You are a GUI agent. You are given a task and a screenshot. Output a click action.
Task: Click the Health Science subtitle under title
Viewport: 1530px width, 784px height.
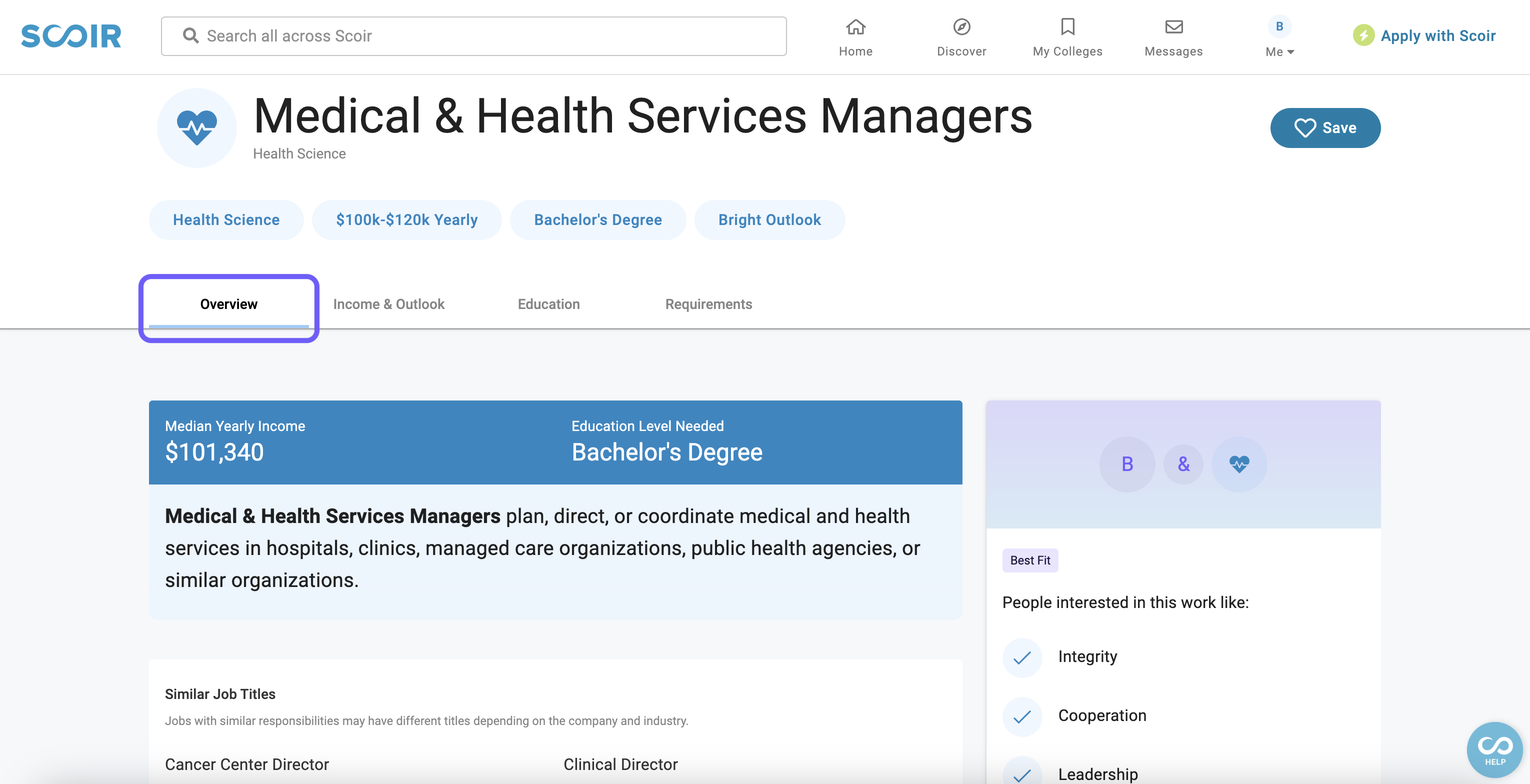click(x=299, y=154)
